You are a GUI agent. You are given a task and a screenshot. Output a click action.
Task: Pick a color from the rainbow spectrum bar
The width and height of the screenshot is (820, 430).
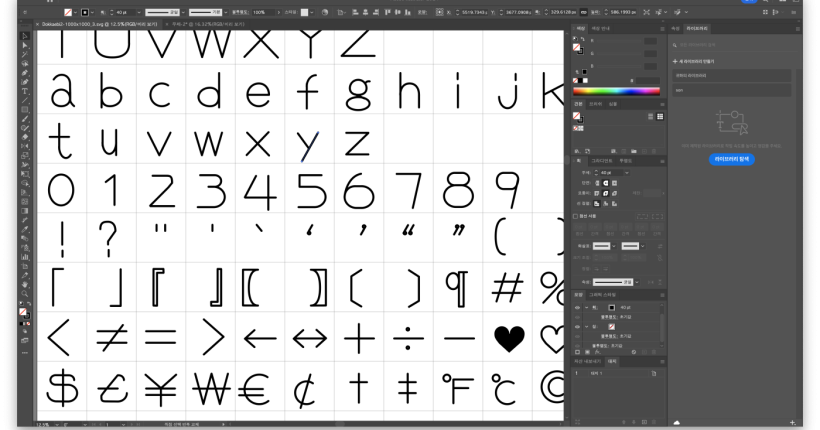[x=615, y=91]
